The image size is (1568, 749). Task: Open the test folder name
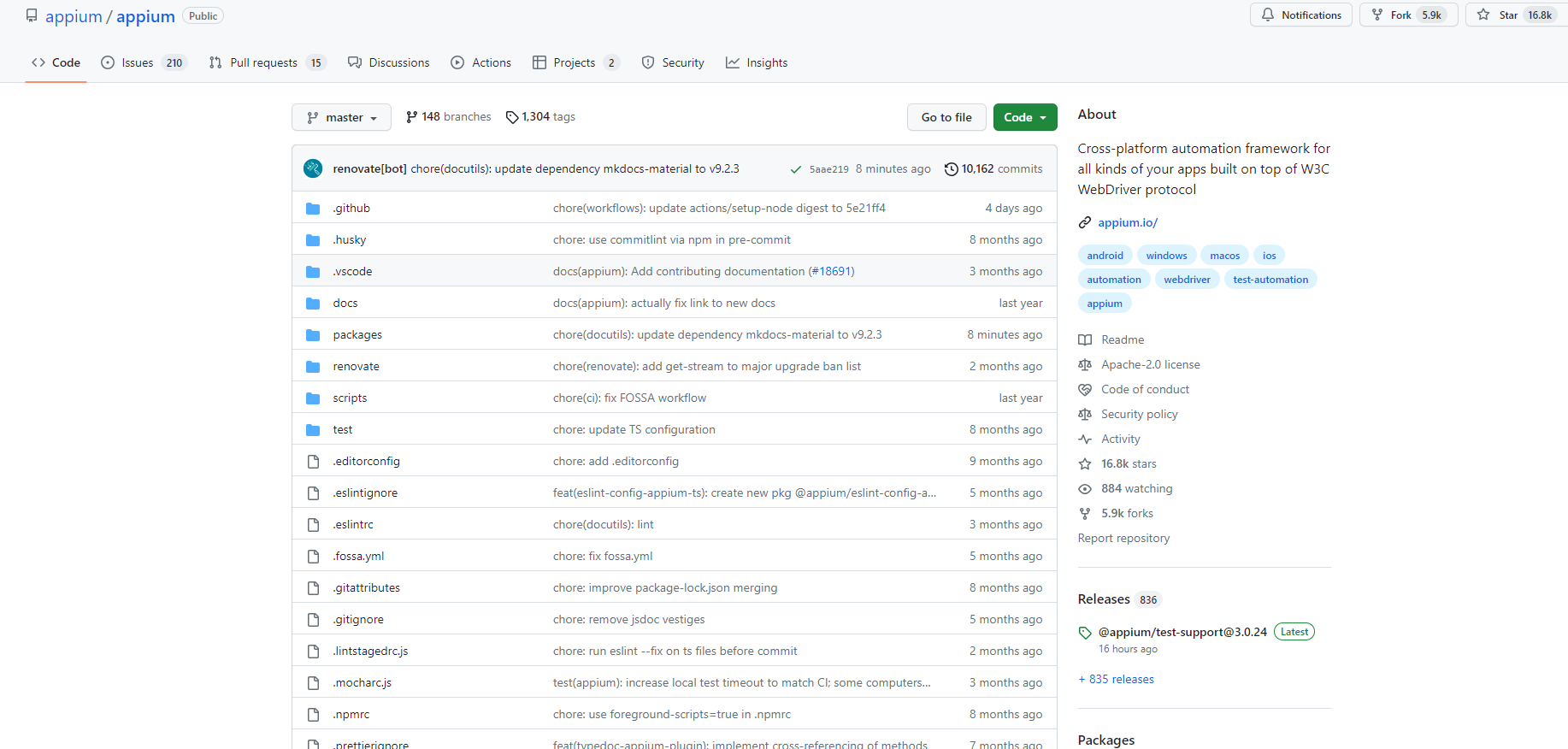[343, 430]
